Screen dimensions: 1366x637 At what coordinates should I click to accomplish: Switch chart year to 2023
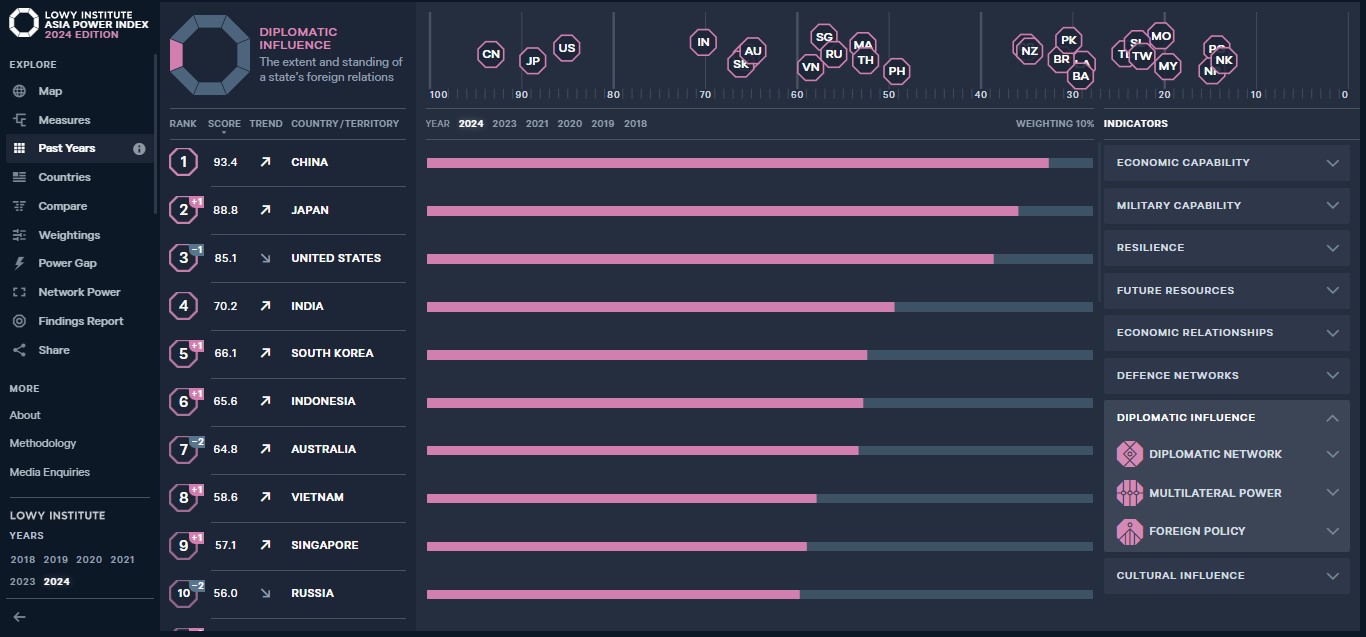click(504, 124)
